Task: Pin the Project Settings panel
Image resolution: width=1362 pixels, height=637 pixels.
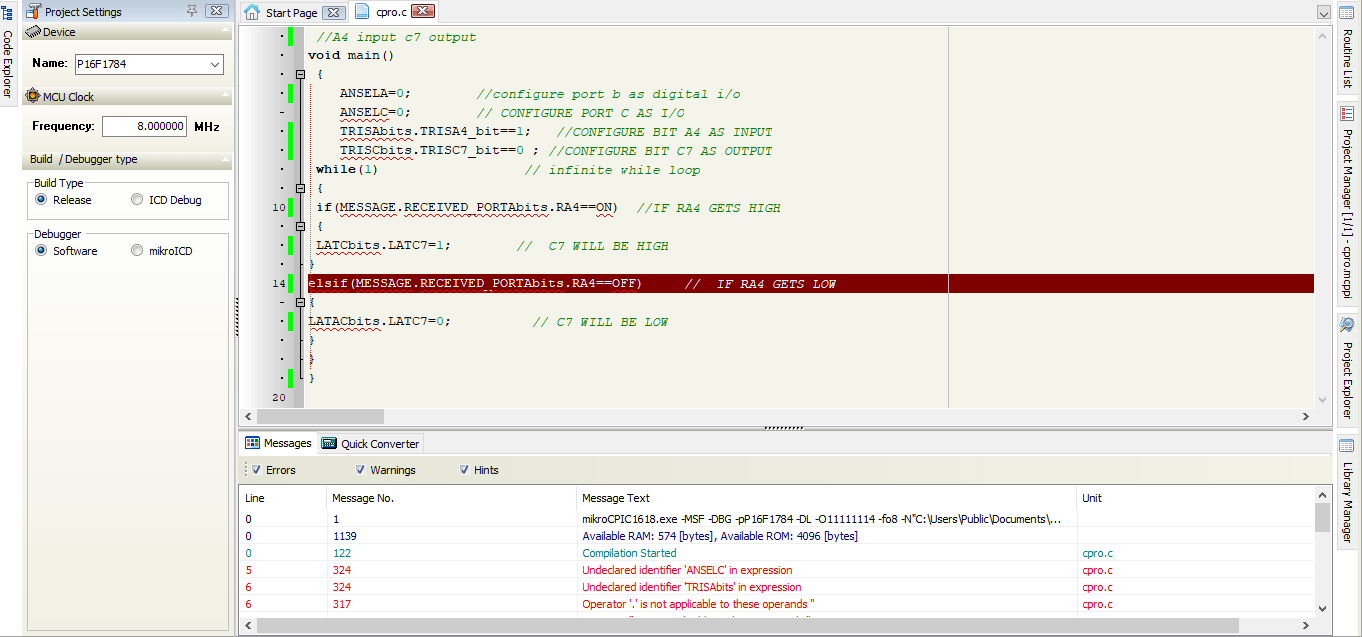Action: point(192,11)
